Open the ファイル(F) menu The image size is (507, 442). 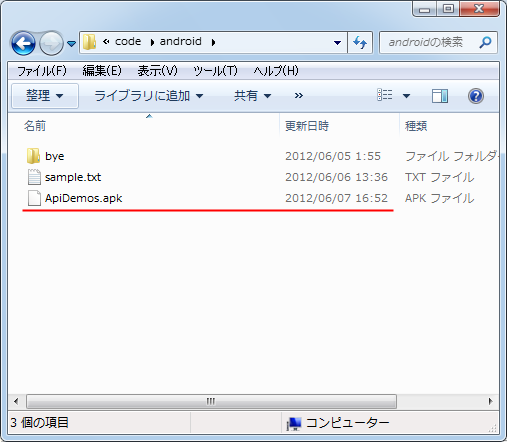[42, 71]
